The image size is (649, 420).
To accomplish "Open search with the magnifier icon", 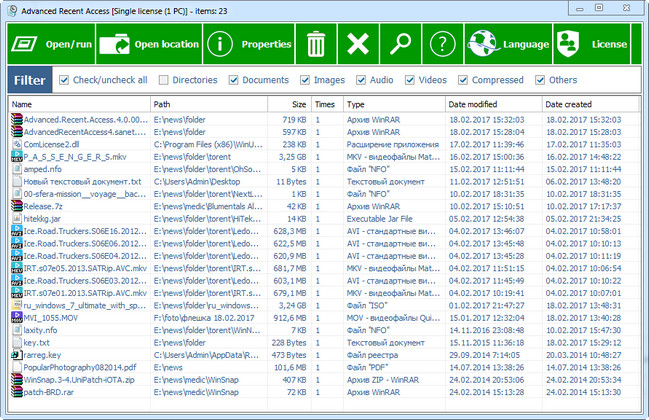I will 401,44.
